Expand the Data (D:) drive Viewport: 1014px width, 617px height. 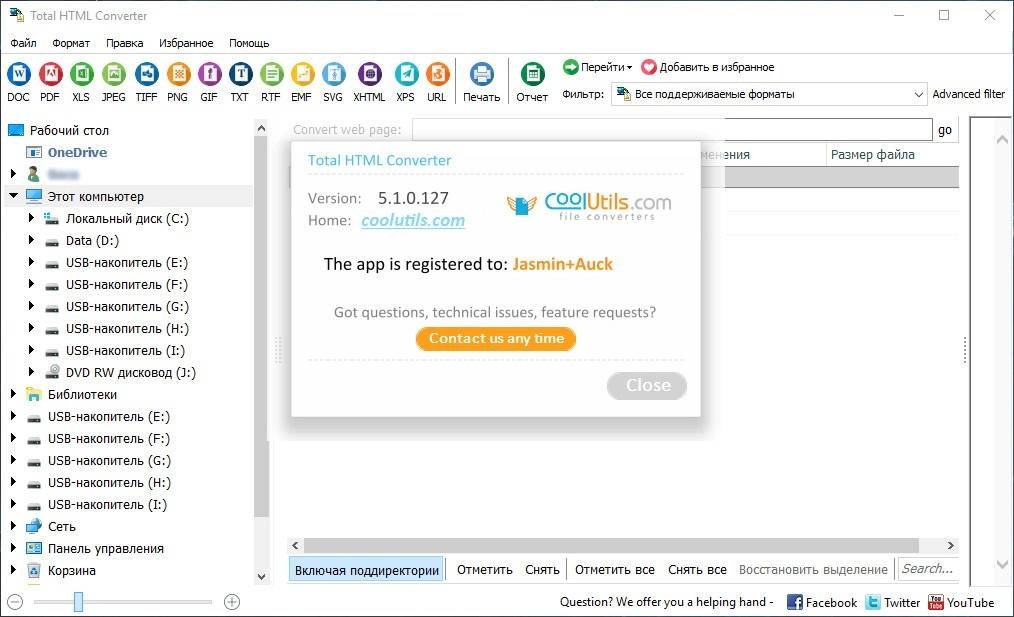[30, 240]
